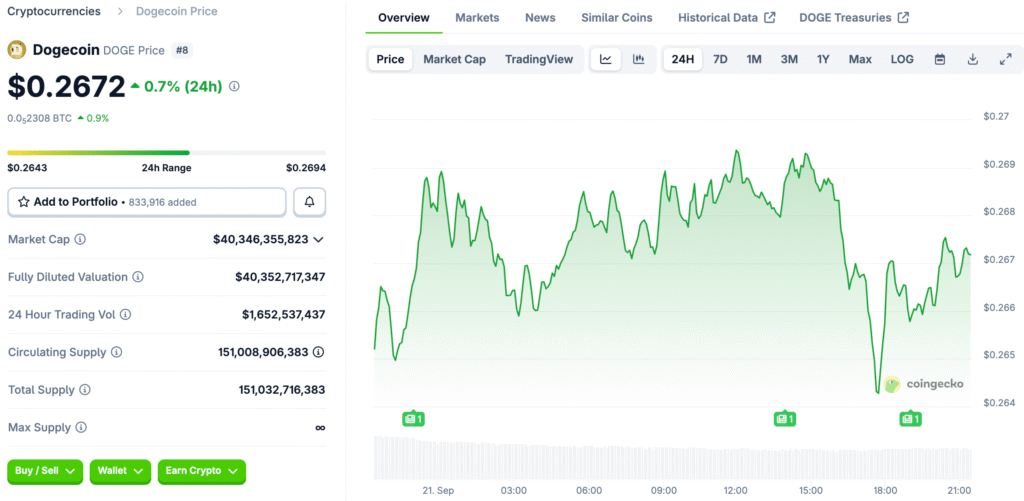The height and width of the screenshot is (501, 1024).
Task: Select the 7D time range
Action: [x=720, y=59]
